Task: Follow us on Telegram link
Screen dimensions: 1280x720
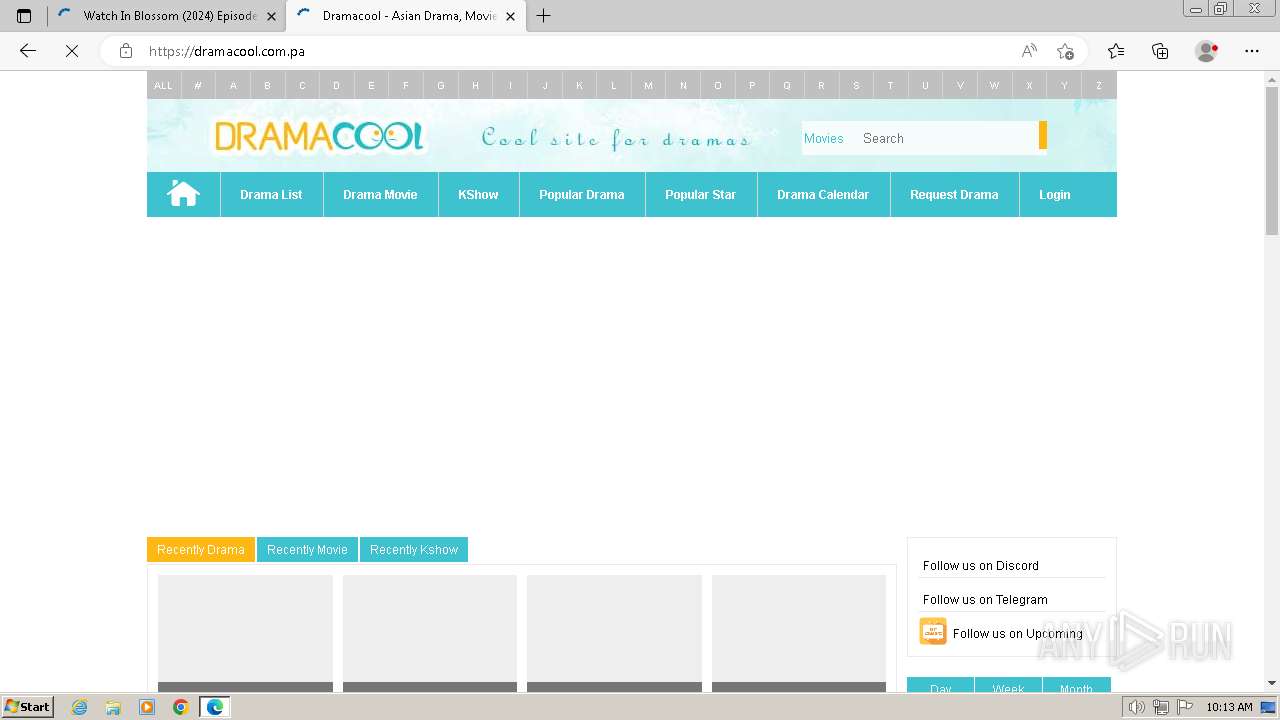Action: pyautogui.click(x=985, y=600)
